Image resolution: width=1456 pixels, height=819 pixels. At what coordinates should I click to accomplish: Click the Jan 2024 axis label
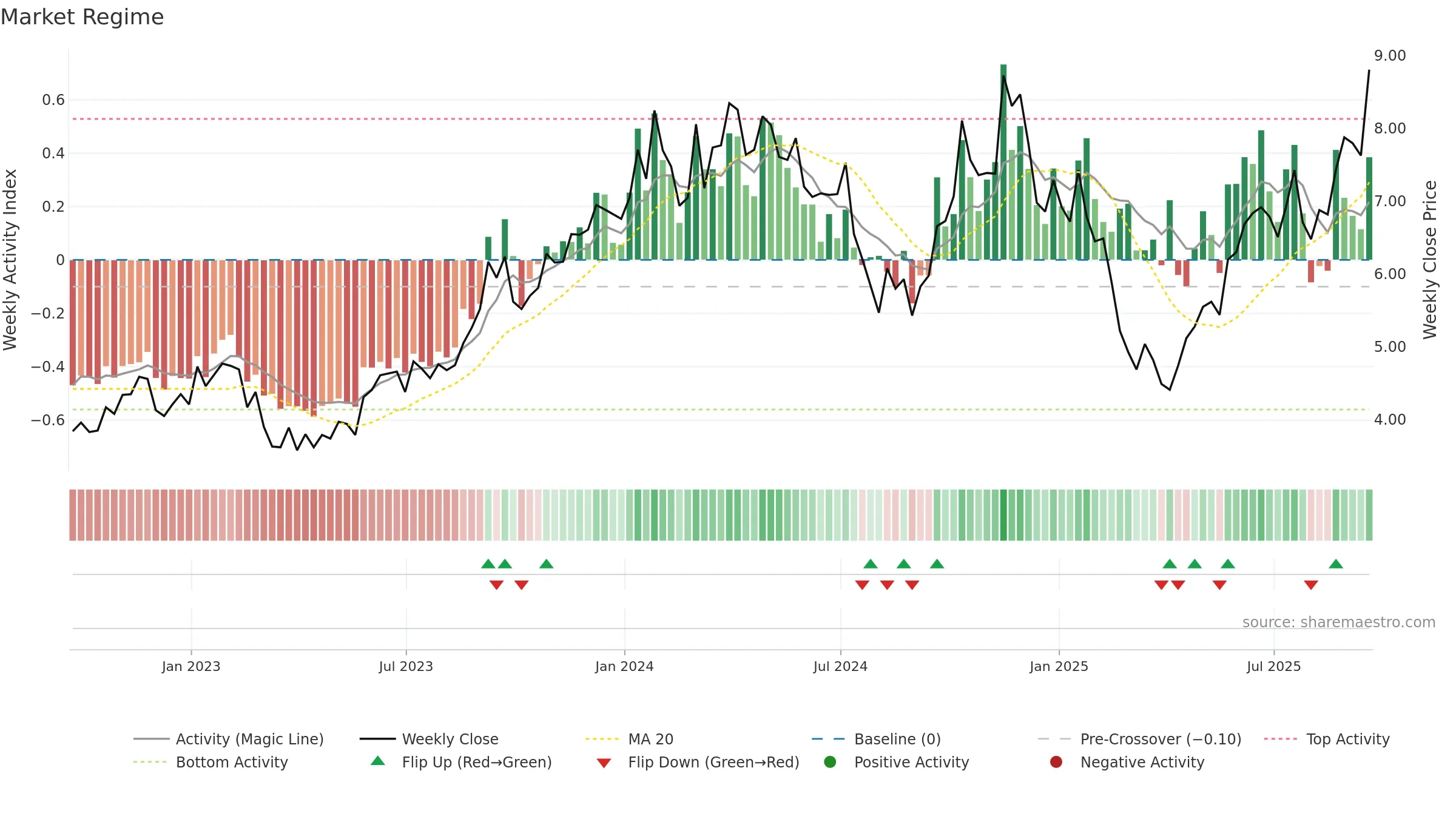pos(624,666)
